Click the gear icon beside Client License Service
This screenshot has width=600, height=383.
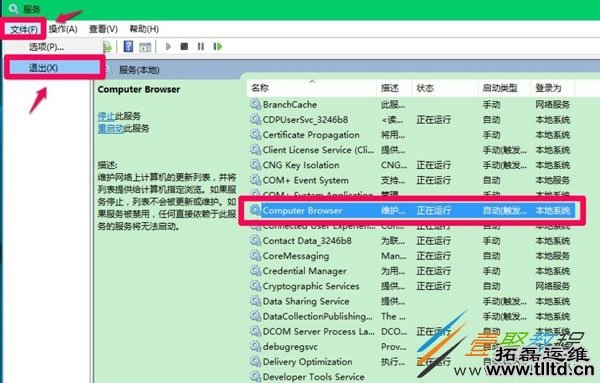255,150
